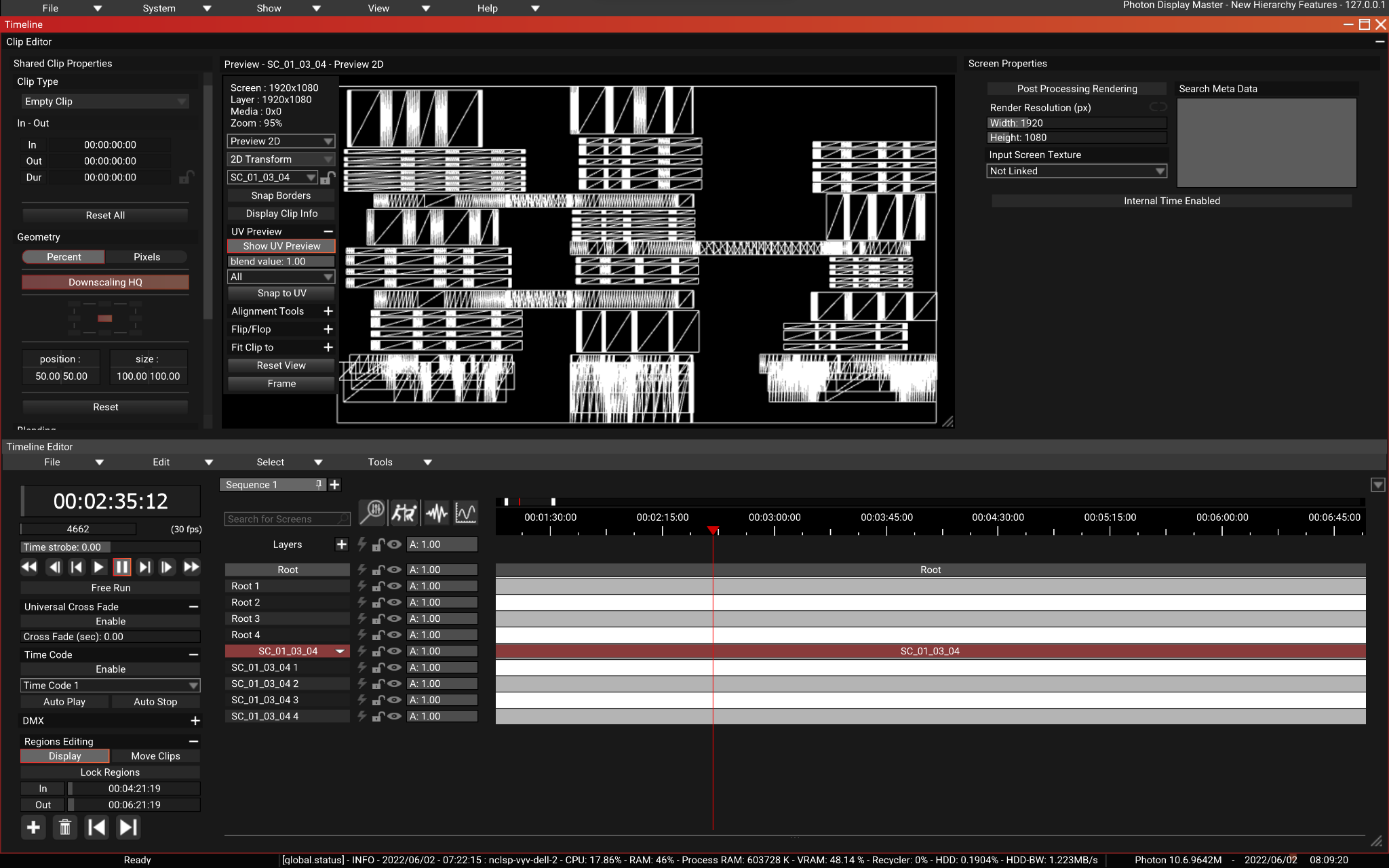This screenshot has width=1389, height=868.
Task: Expand the Alignment Tools section
Action: click(328, 311)
